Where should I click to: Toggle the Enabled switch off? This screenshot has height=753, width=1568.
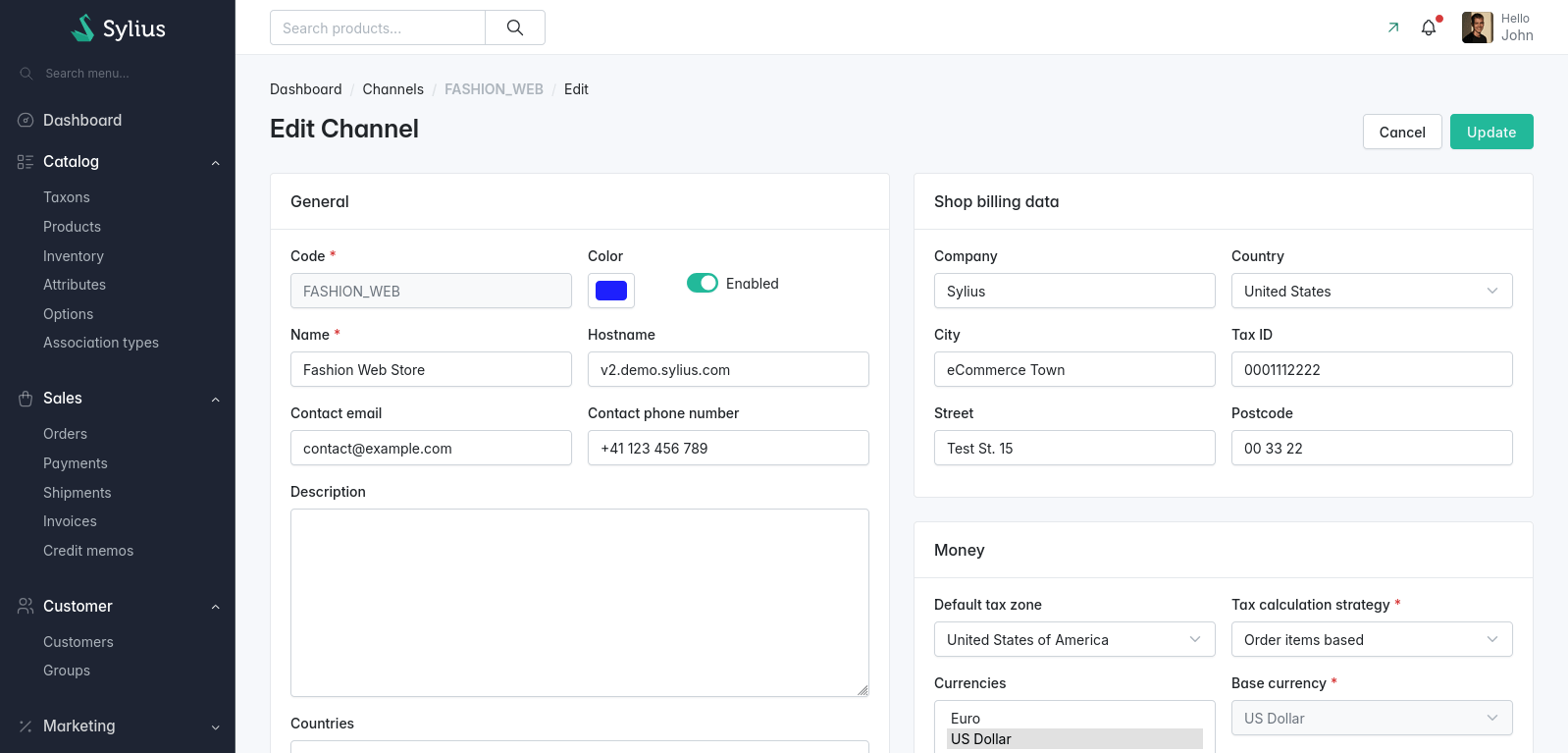[x=703, y=283]
